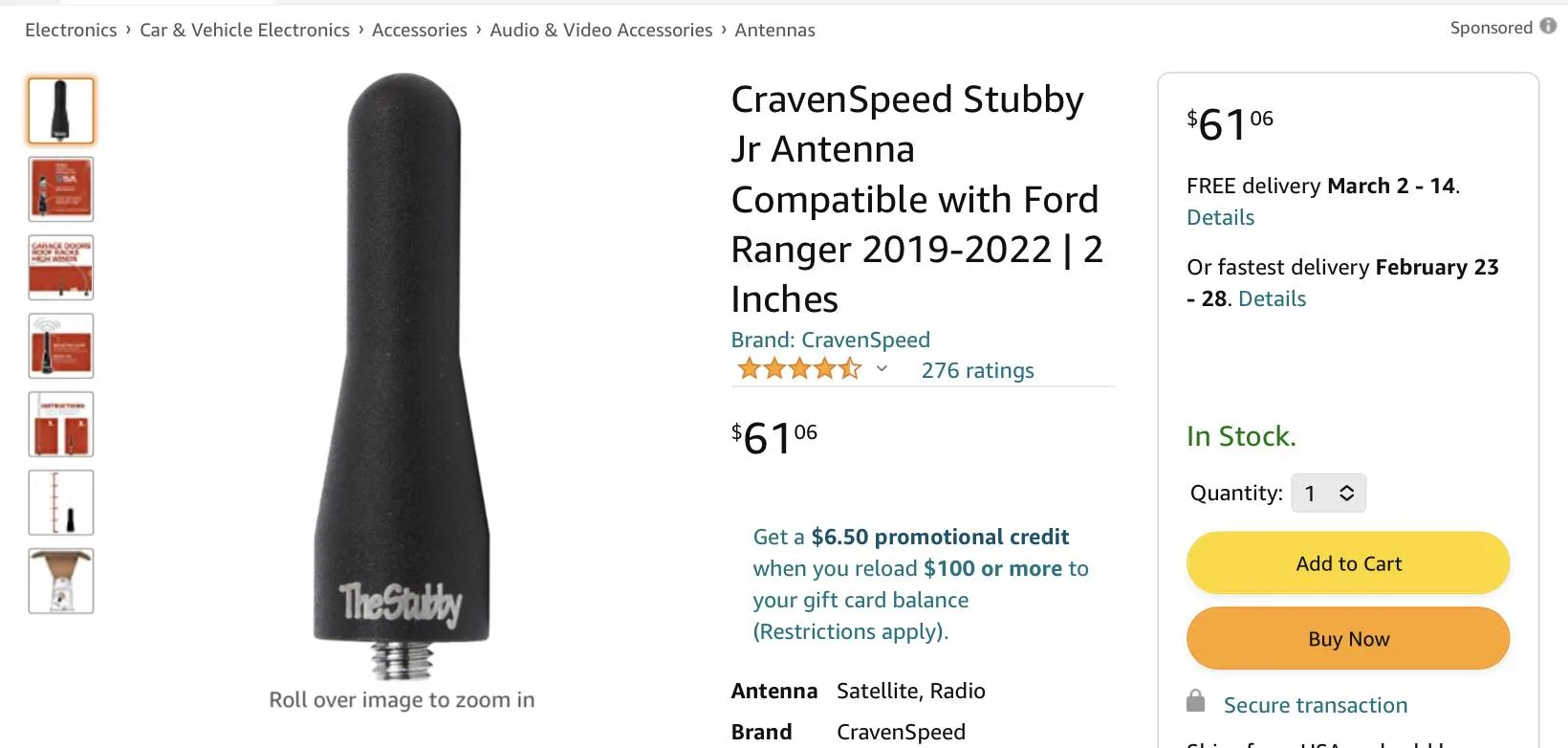
Task: Open the Electronics breadcrumb
Action: [x=71, y=30]
